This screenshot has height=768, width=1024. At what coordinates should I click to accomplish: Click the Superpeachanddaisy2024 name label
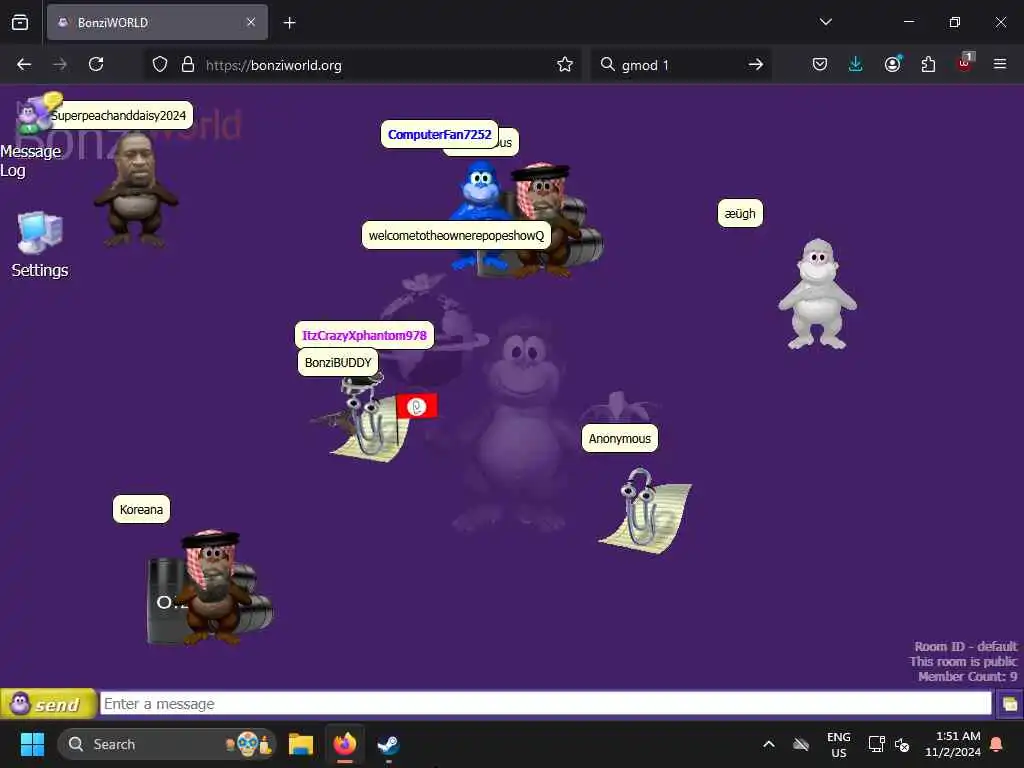(119, 116)
